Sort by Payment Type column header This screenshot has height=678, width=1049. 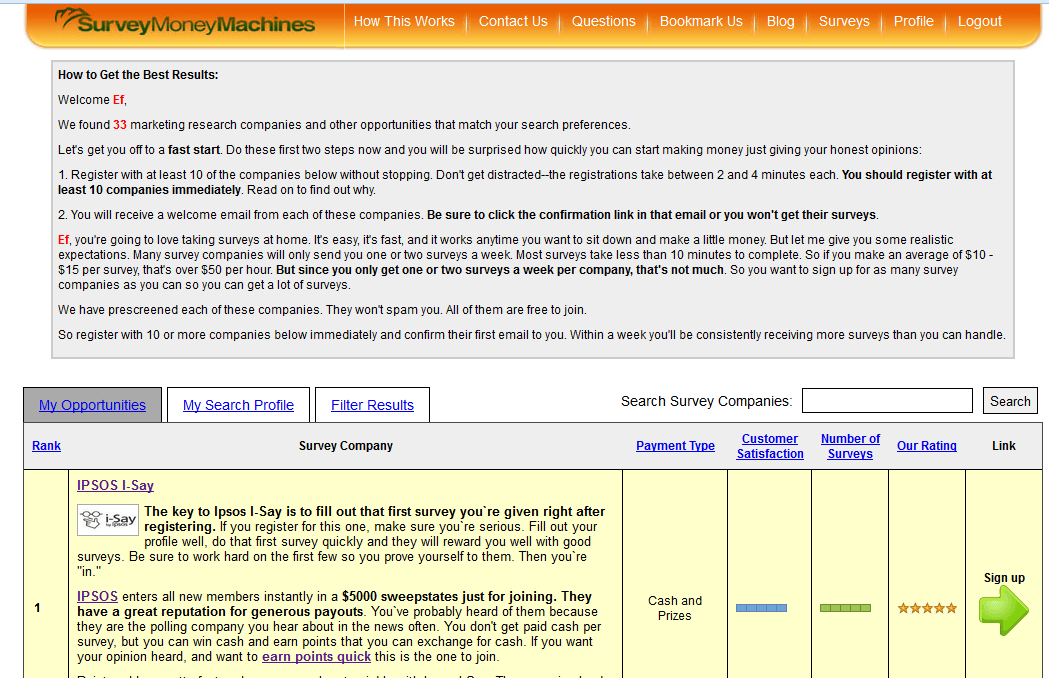675,446
